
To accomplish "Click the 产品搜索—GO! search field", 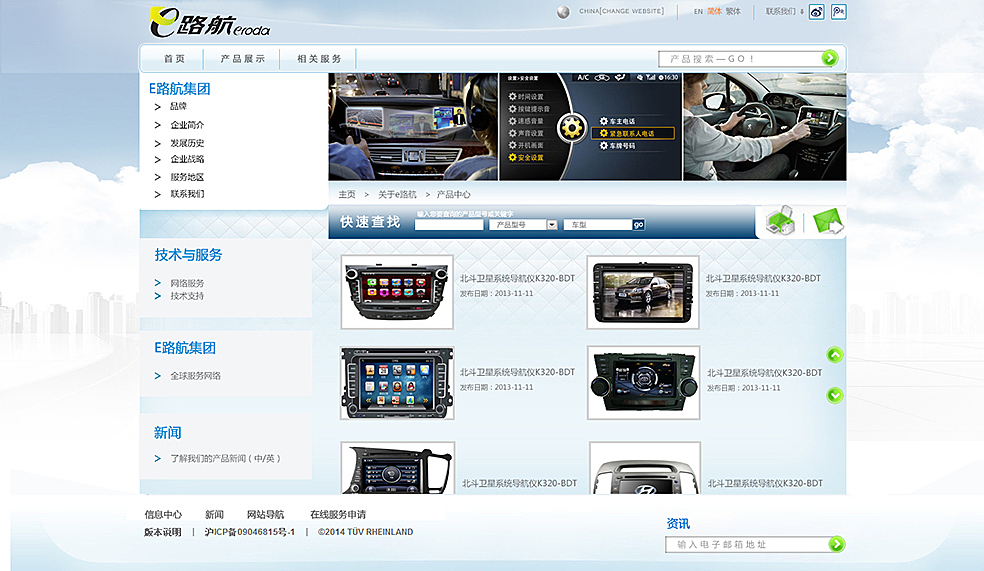I will (740, 59).
